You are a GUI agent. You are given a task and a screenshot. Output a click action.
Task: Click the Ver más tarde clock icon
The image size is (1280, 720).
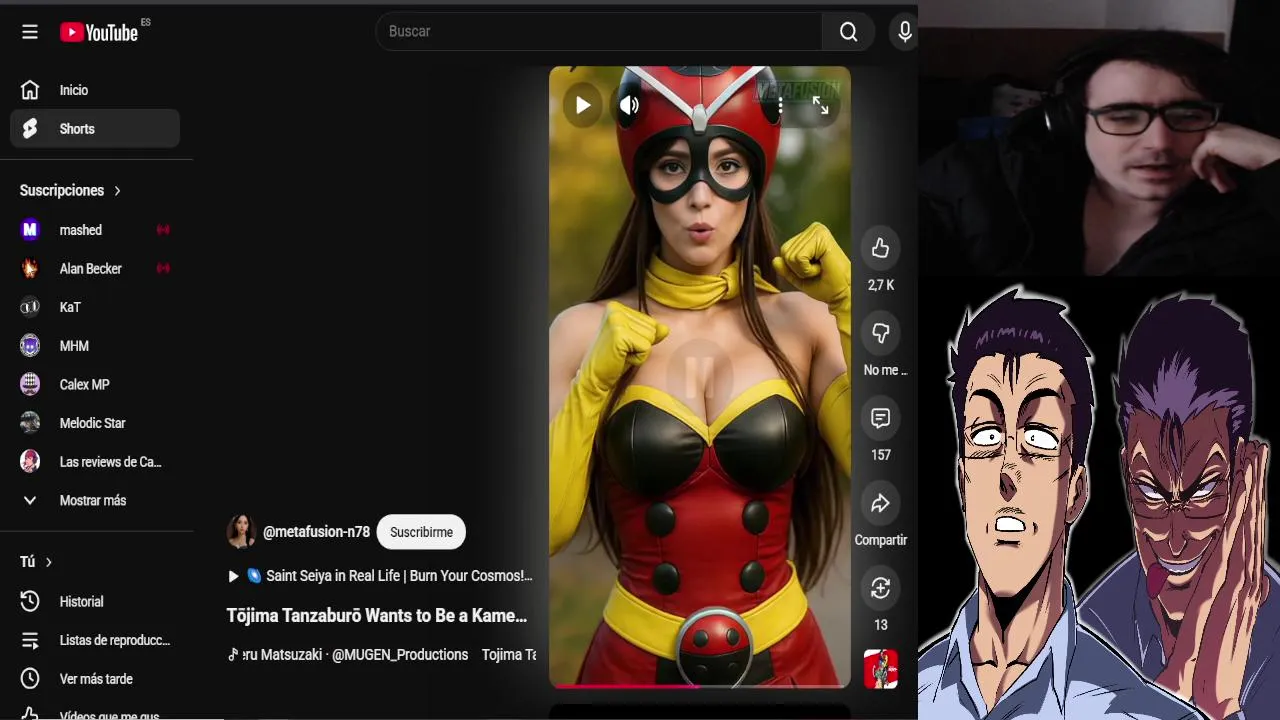30,679
